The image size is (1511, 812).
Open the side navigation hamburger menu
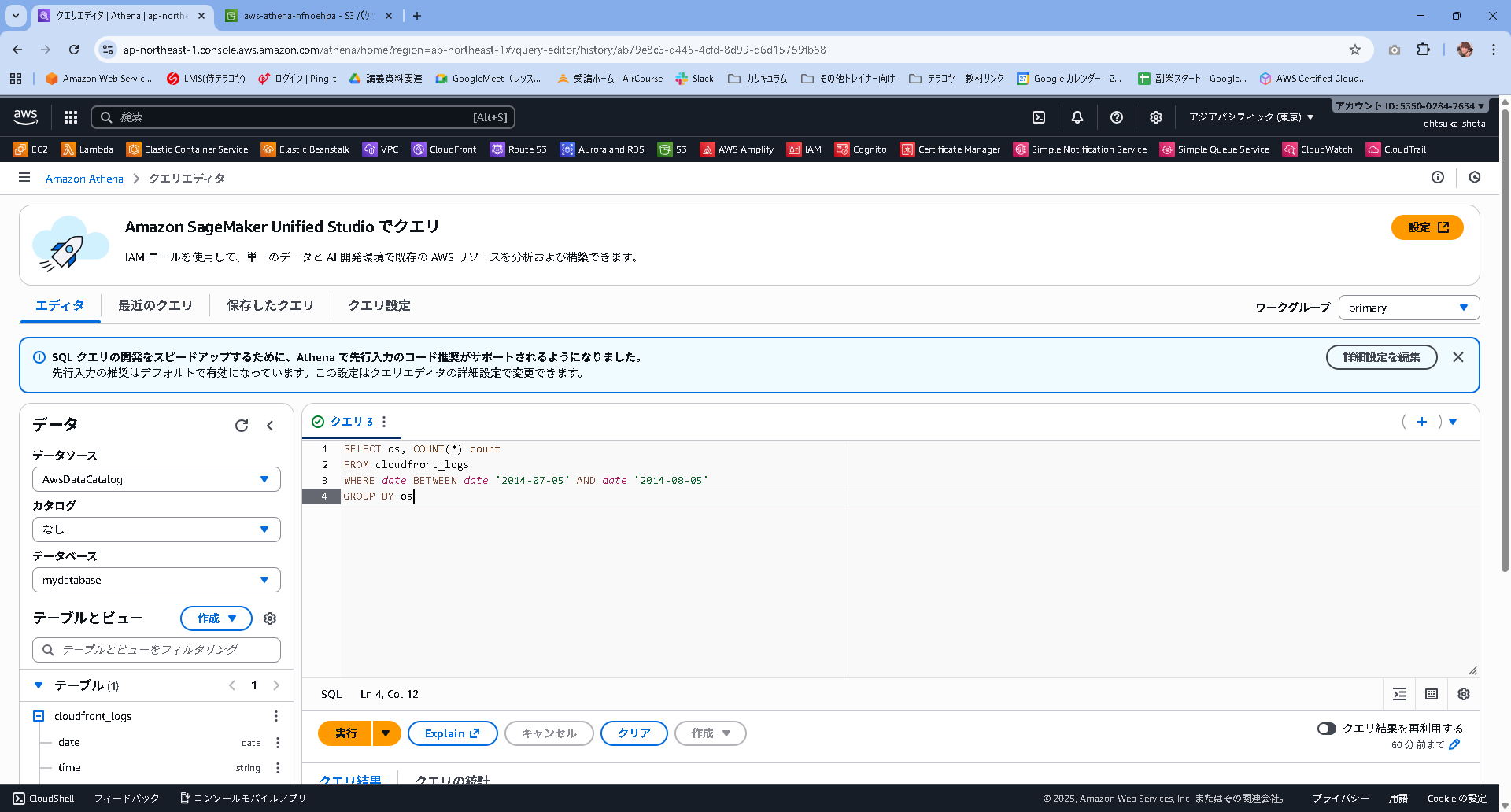[24, 178]
